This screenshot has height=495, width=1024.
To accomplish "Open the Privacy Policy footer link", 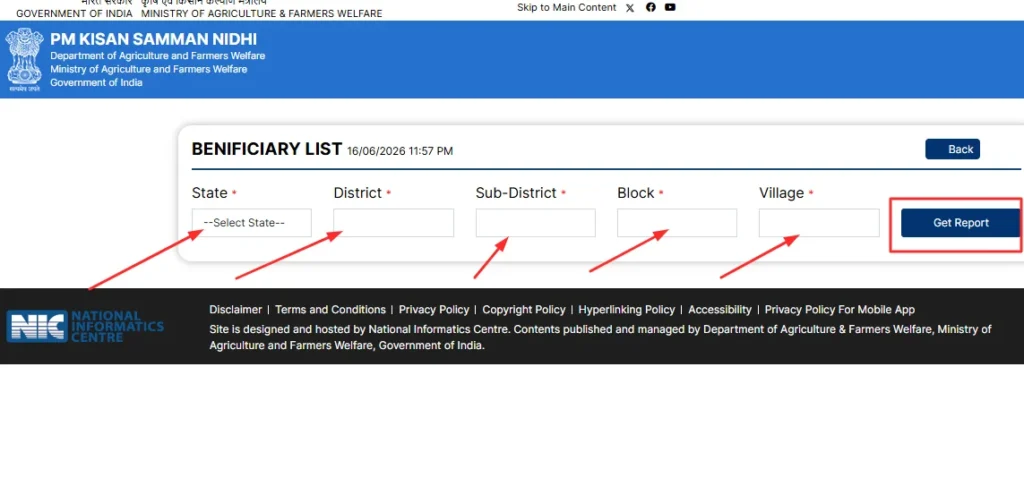I will pos(434,310).
